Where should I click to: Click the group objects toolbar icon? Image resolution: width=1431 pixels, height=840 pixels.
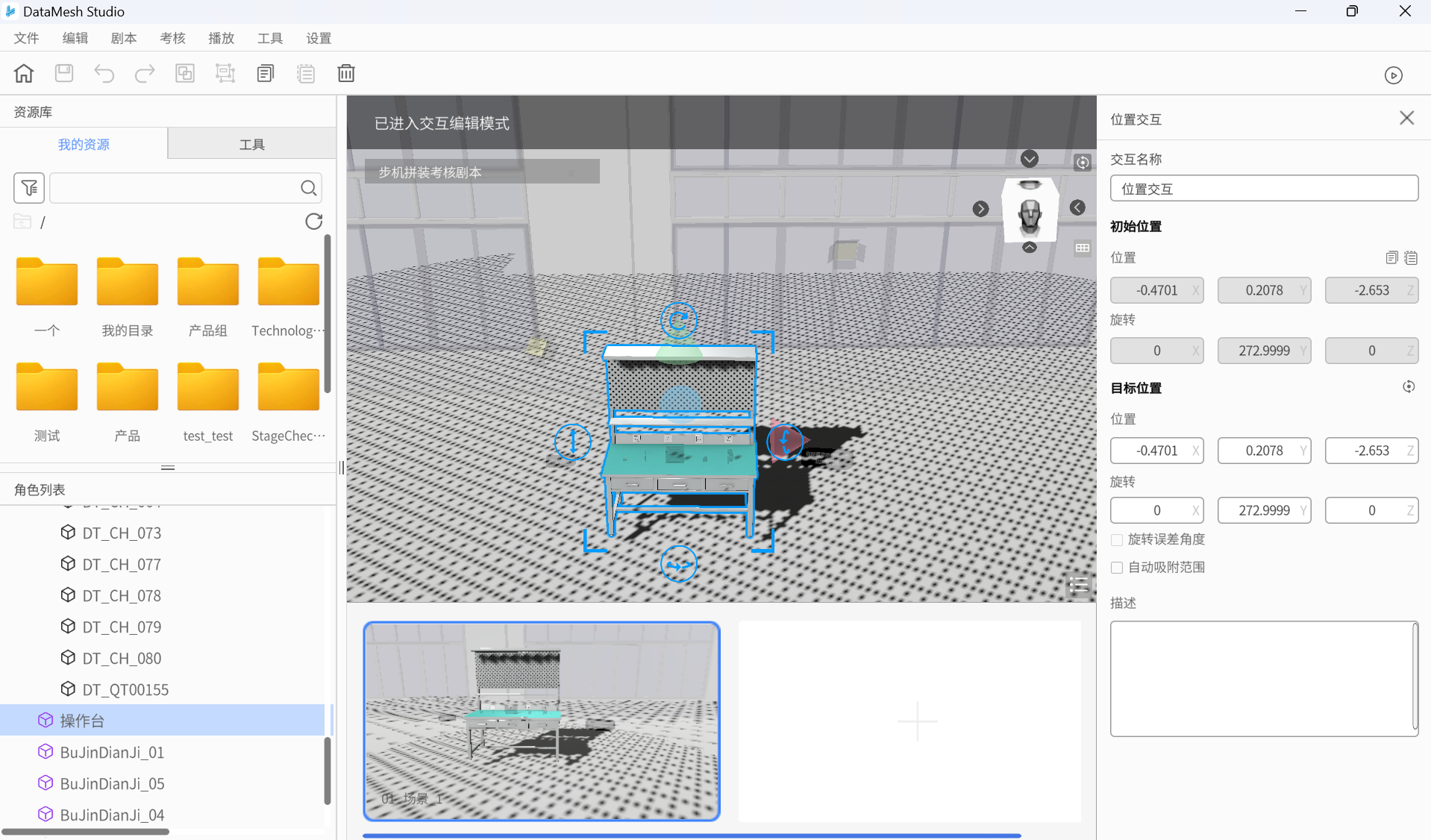[185, 73]
